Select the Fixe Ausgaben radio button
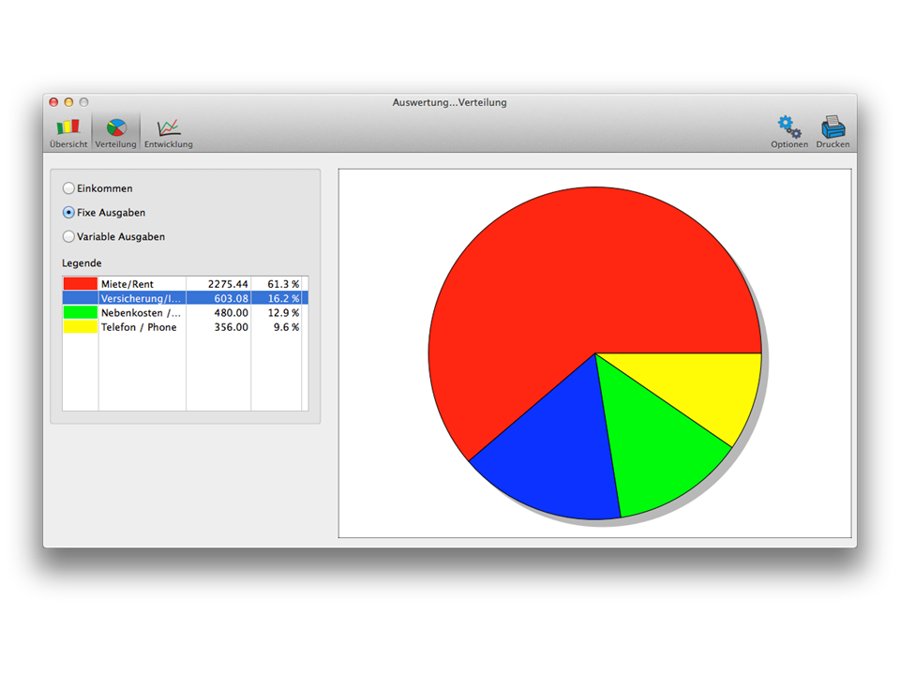The height and width of the screenshot is (675, 900). point(69,212)
